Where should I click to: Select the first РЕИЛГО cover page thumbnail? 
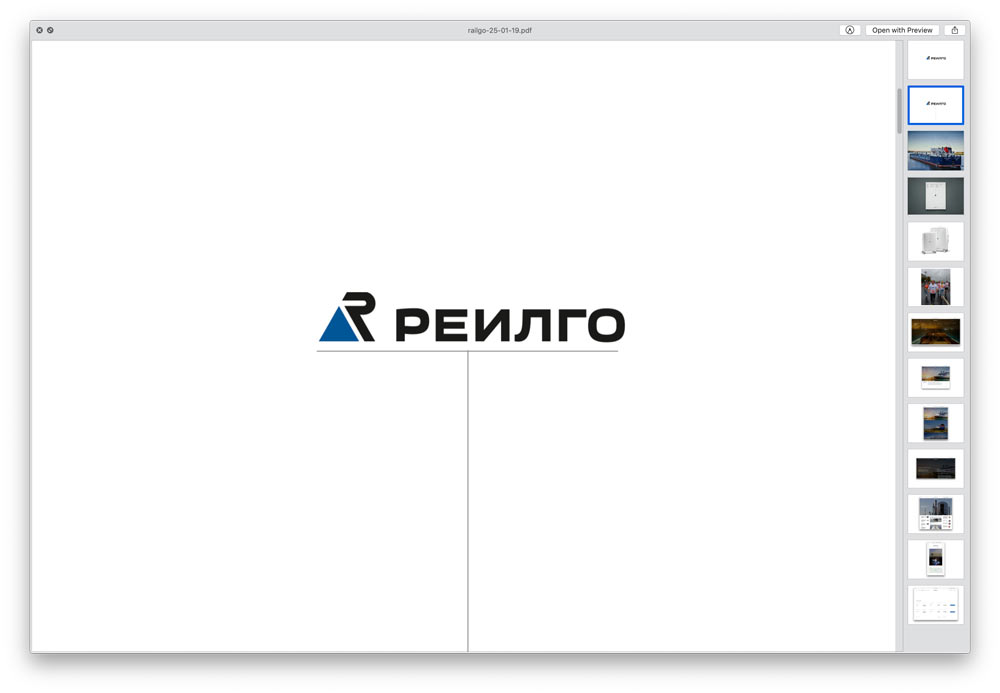(x=935, y=59)
